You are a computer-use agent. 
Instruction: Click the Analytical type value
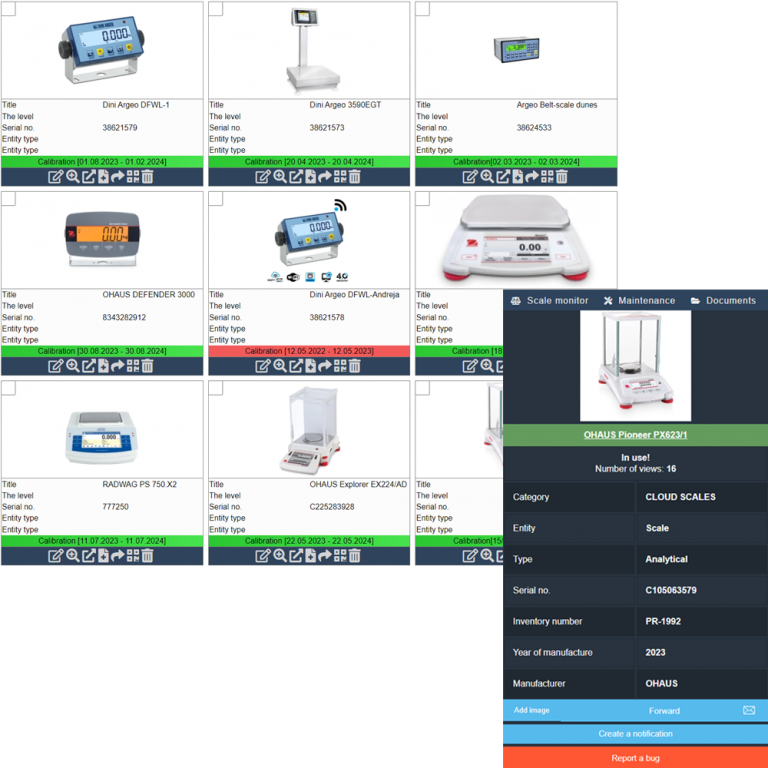pos(666,559)
